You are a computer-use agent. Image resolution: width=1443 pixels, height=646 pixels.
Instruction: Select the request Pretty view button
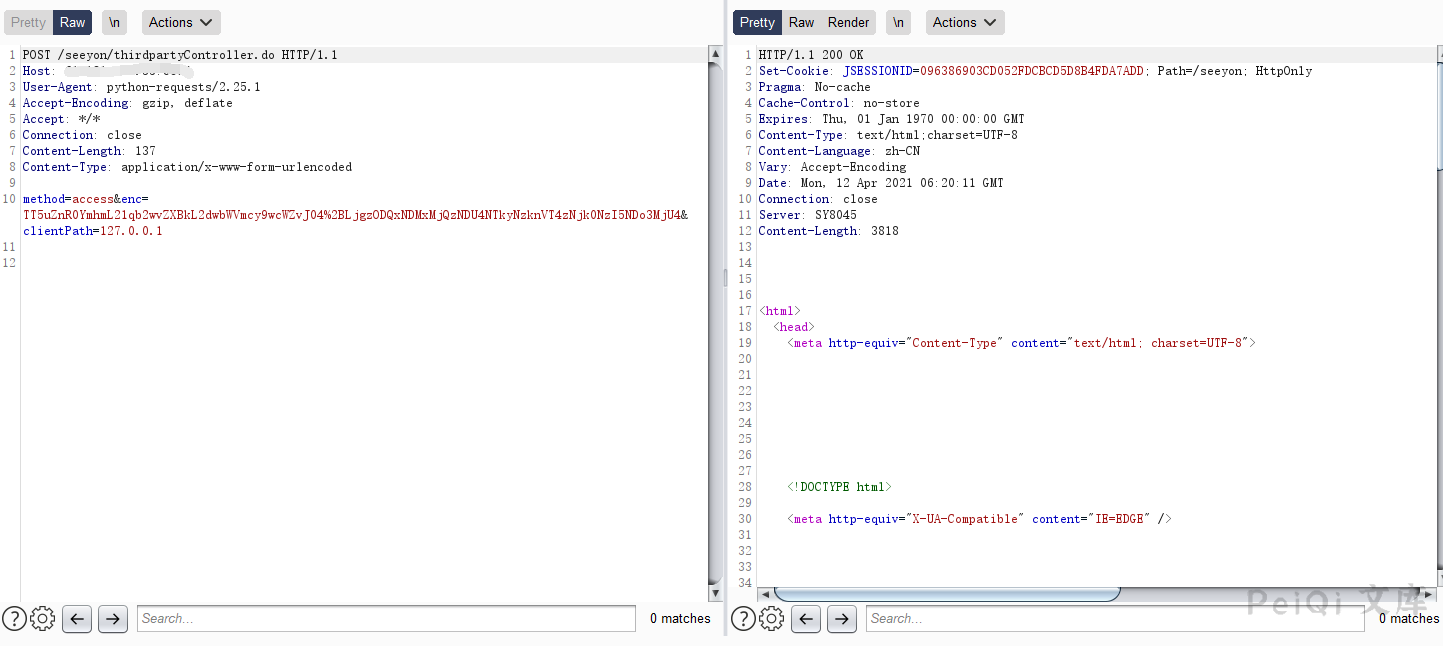tap(28, 22)
